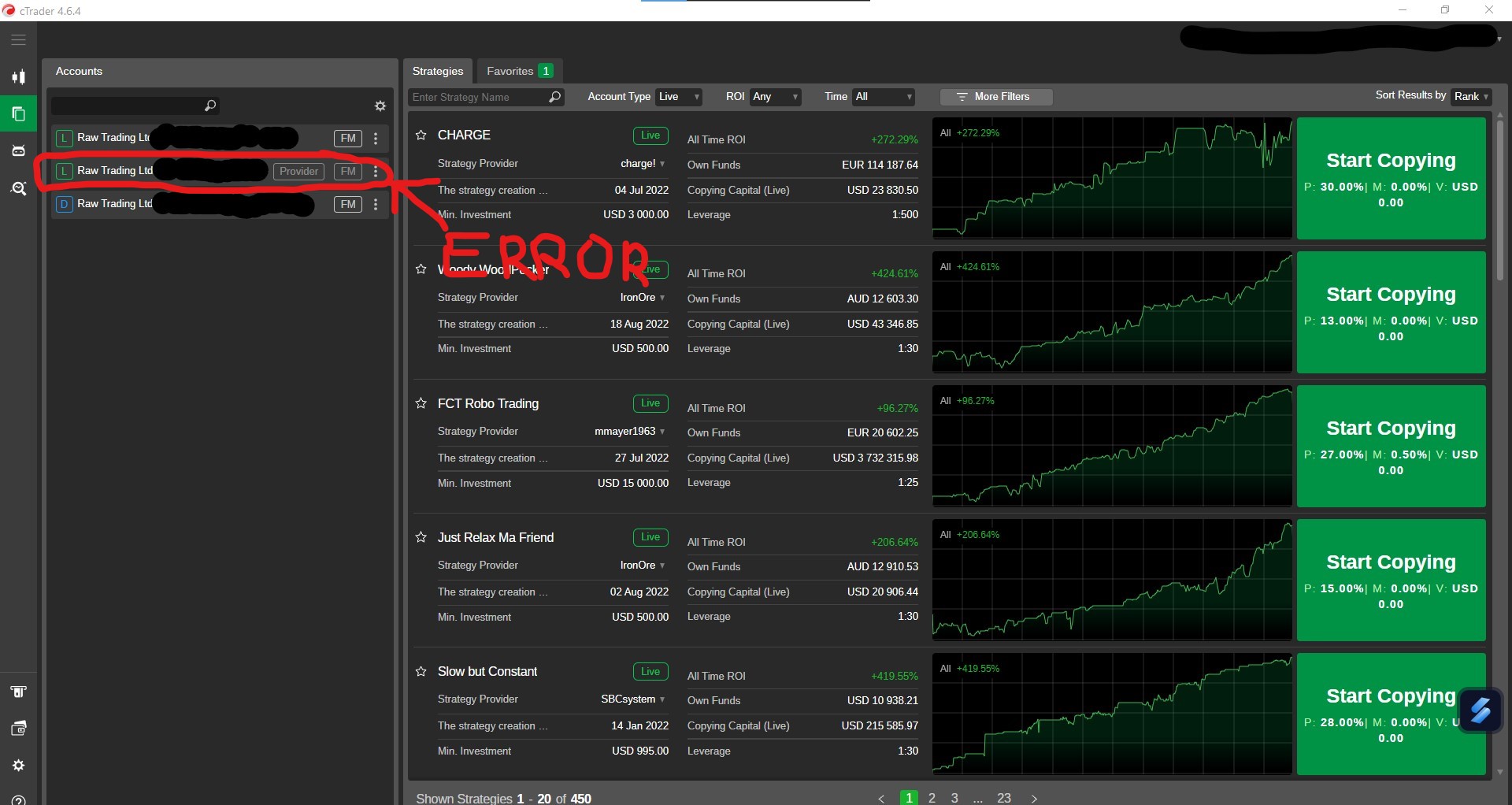Open three-dot menu for first Raw Trading account
This screenshot has height=805, width=1512.
[376, 139]
